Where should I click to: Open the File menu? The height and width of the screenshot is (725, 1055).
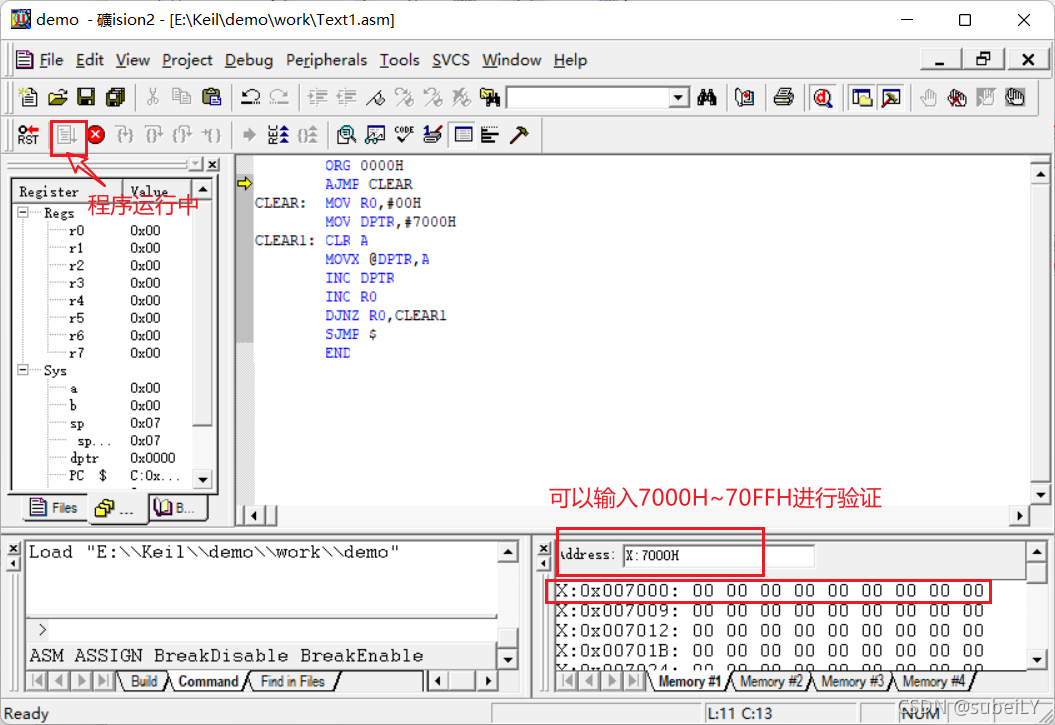(x=51, y=60)
